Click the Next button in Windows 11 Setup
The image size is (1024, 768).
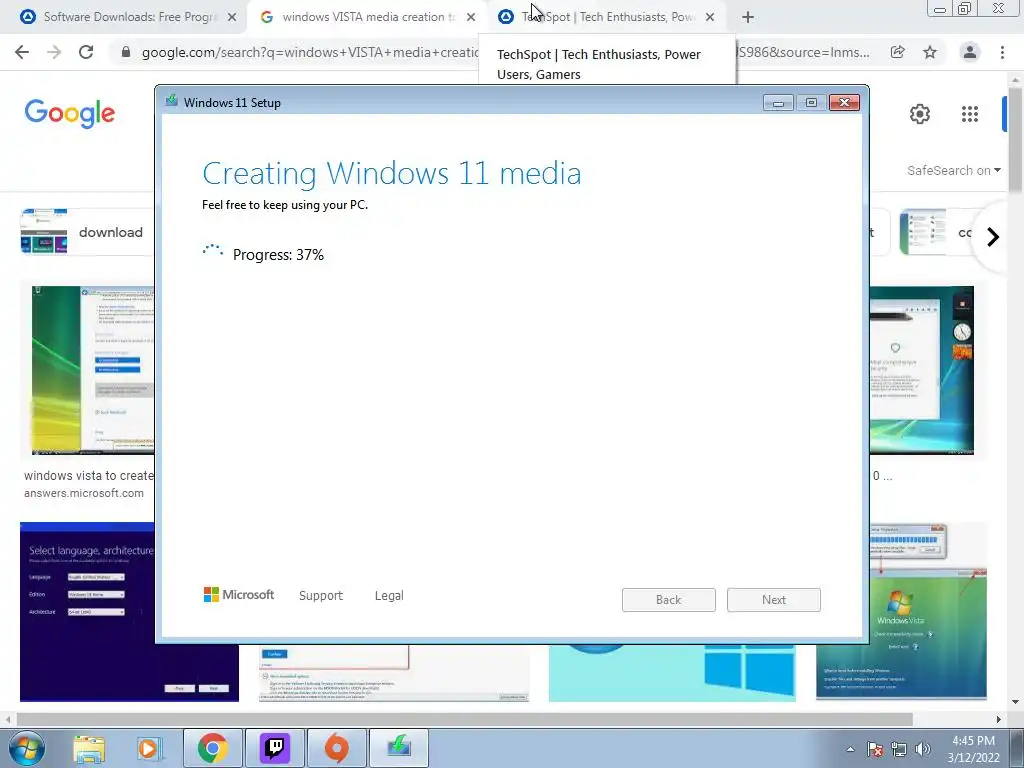[773, 600]
